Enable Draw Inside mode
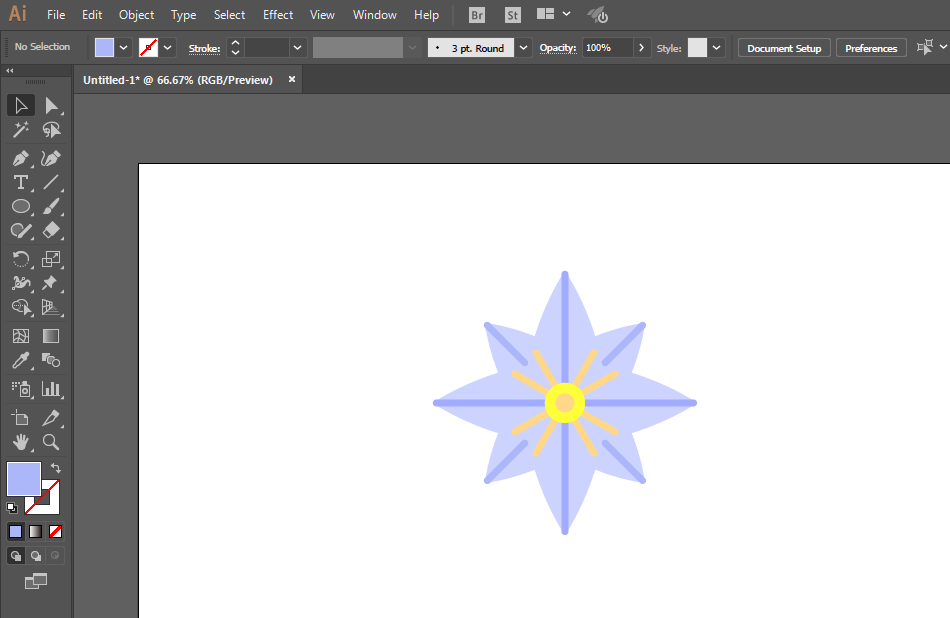Image resolution: width=950 pixels, height=618 pixels. 55,556
